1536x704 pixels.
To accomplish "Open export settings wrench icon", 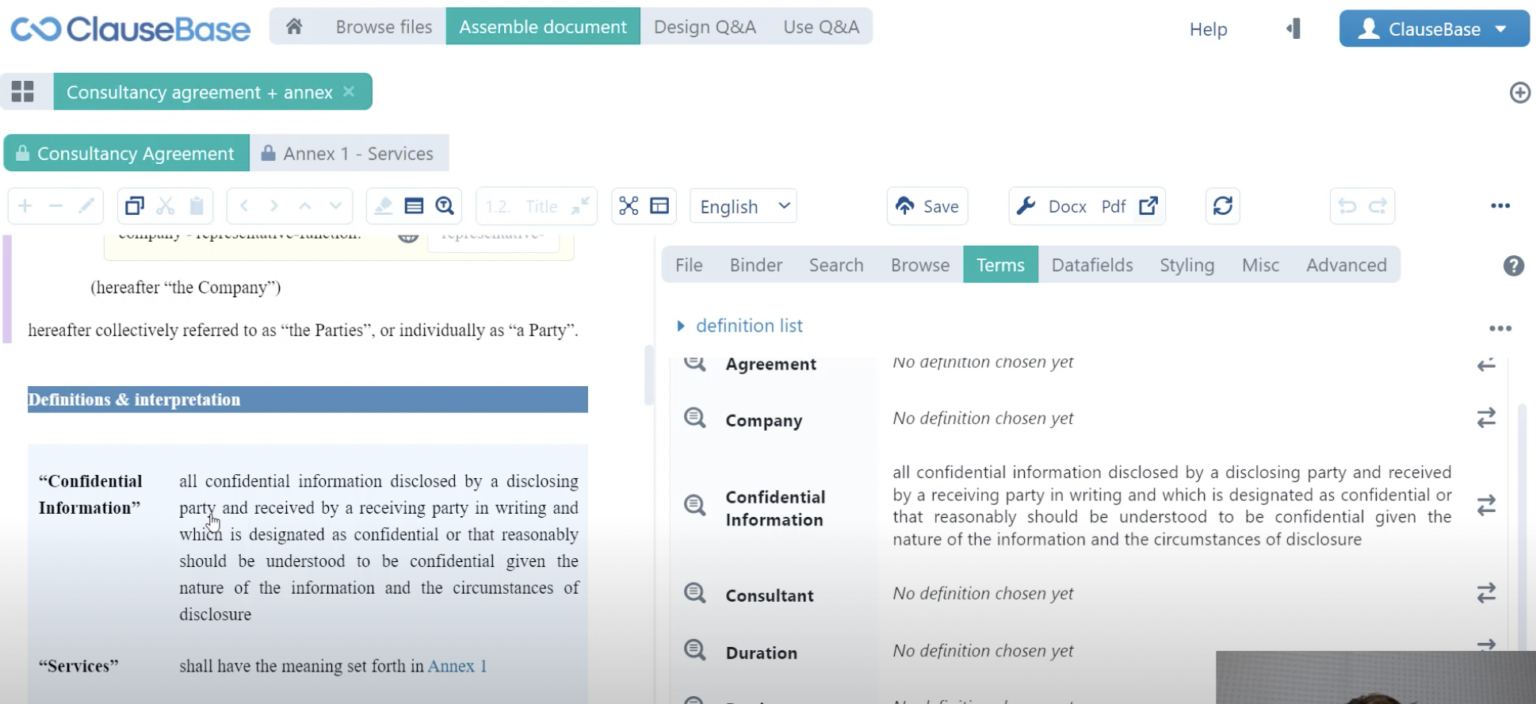I will click(1026, 206).
